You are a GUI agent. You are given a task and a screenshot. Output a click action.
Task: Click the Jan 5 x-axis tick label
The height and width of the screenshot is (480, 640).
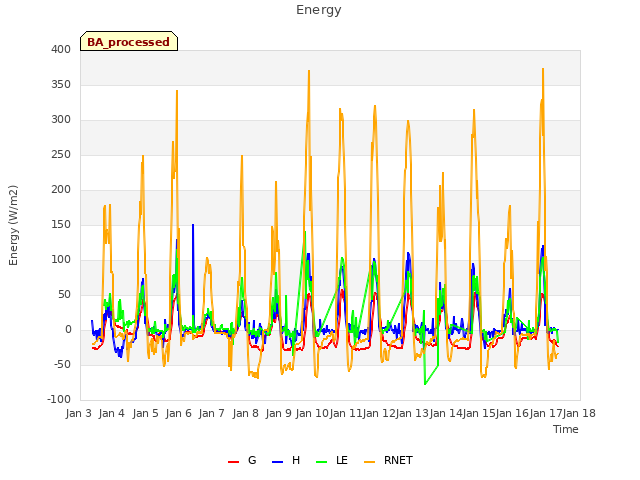[x=145, y=413]
